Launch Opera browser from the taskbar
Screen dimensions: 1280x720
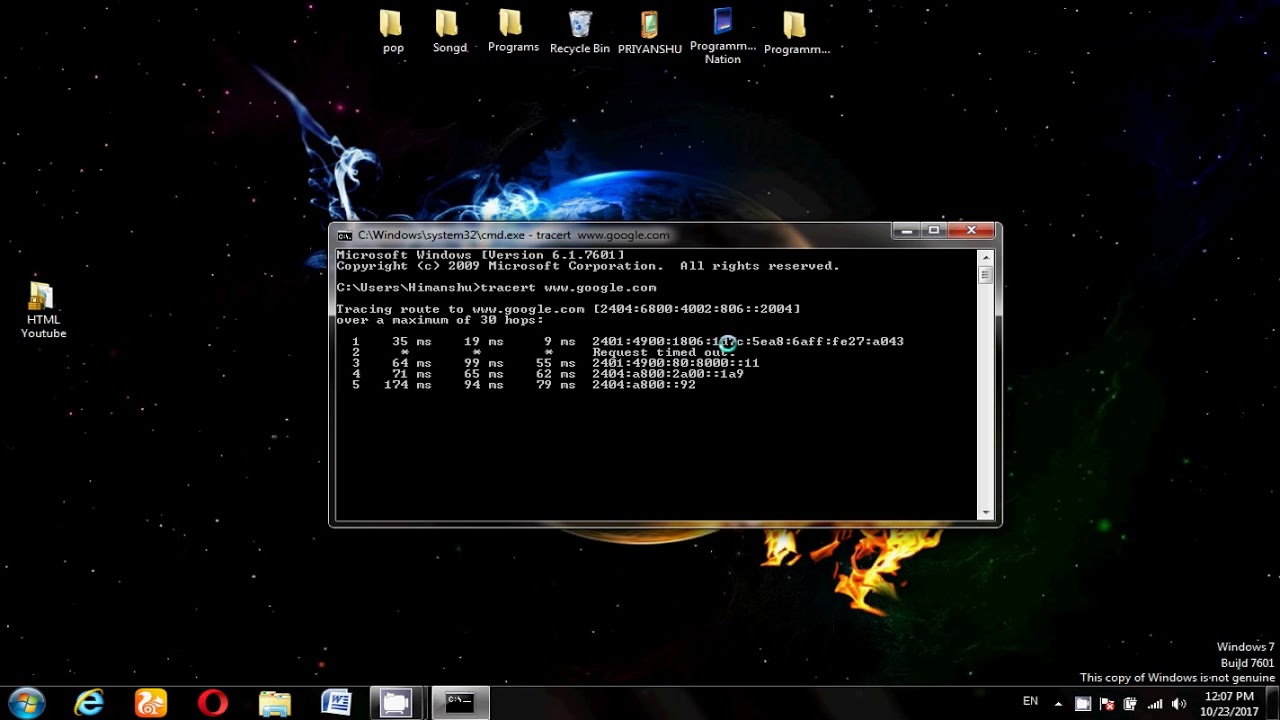pyautogui.click(x=212, y=702)
